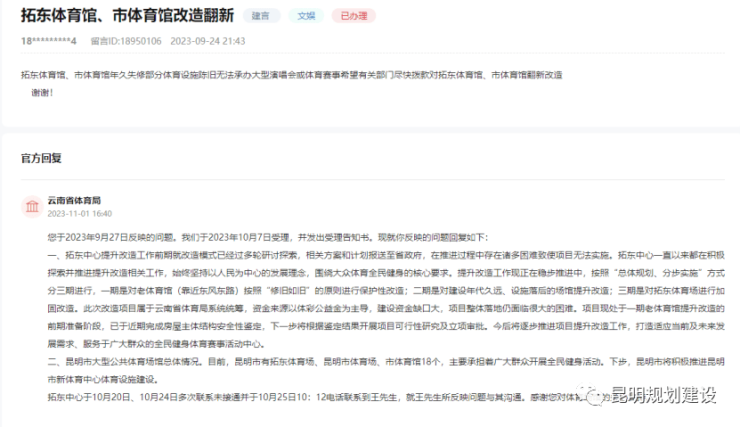Click the reply date 2023-11-01 16:40
The image size is (740, 427).
click(x=79, y=213)
